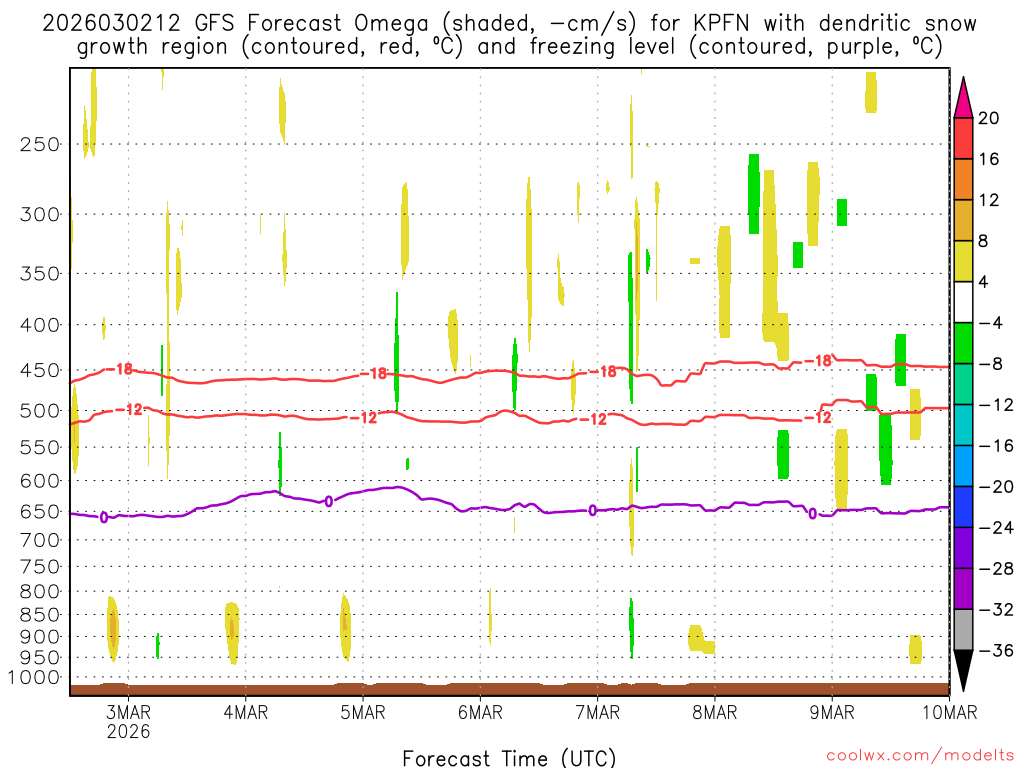1024x768 pixels.
Task: Click the magenta upward colorbar arrow tip
Action: (963, 98)
